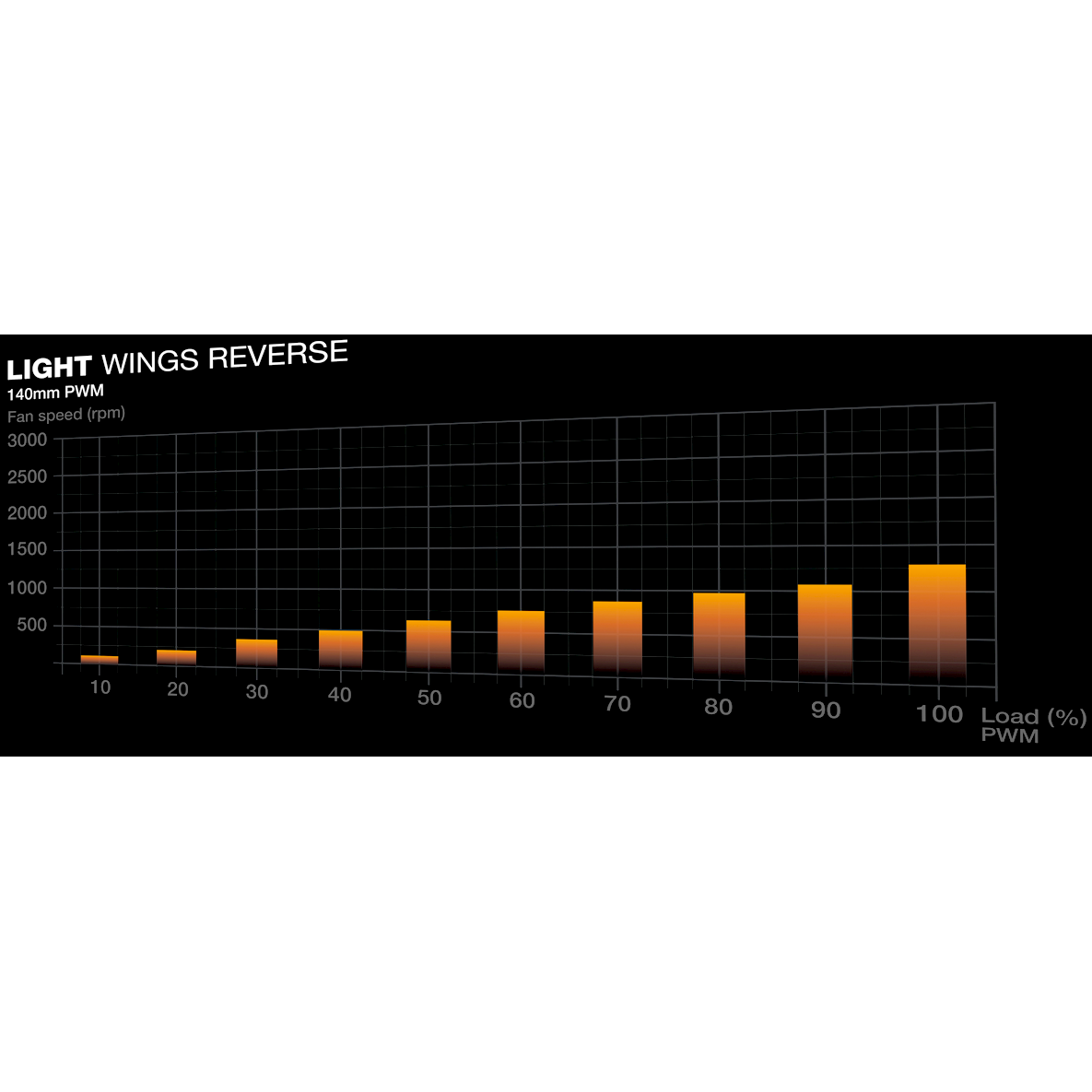Viewport: 1092px width, 1092px height.
Task: Select the orange bar at 10% load
Action: click(x=100, y=660)
